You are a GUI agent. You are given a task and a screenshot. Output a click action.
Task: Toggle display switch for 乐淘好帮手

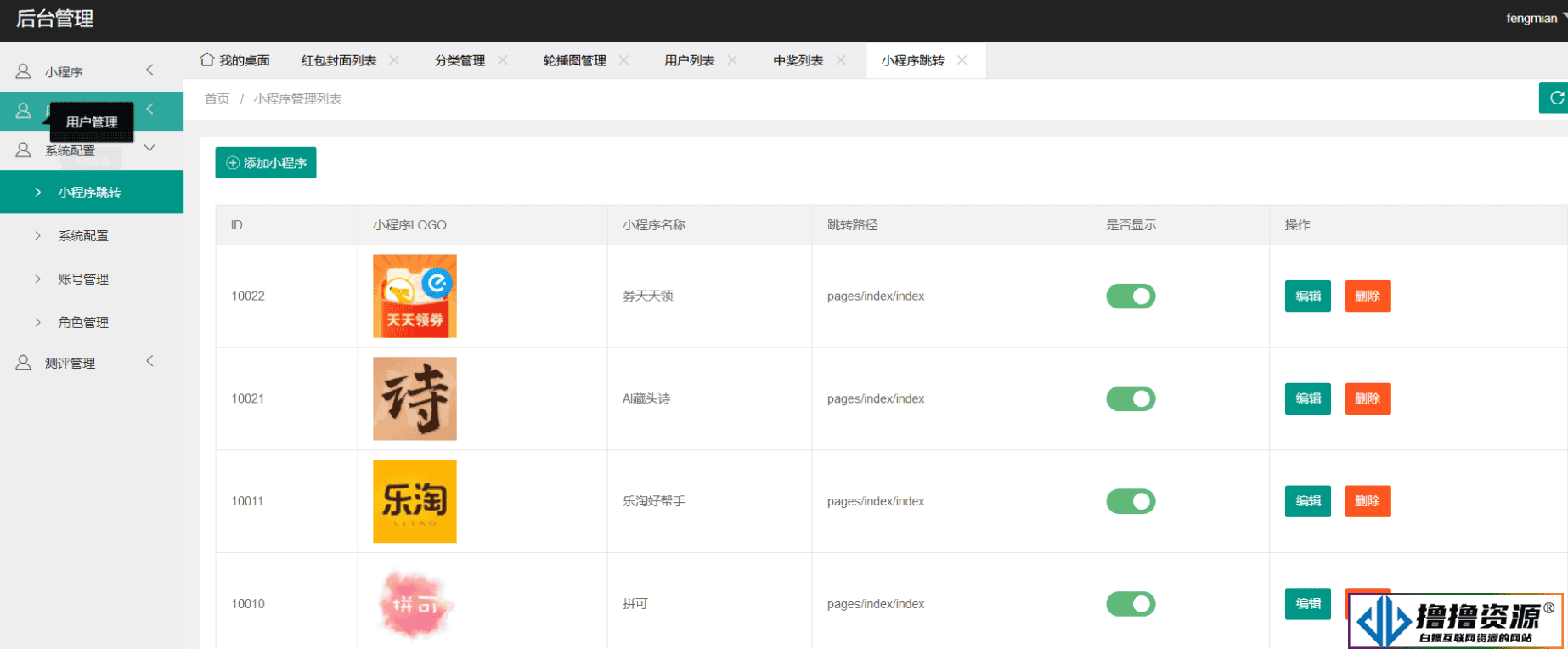[x=1131, y=501]
